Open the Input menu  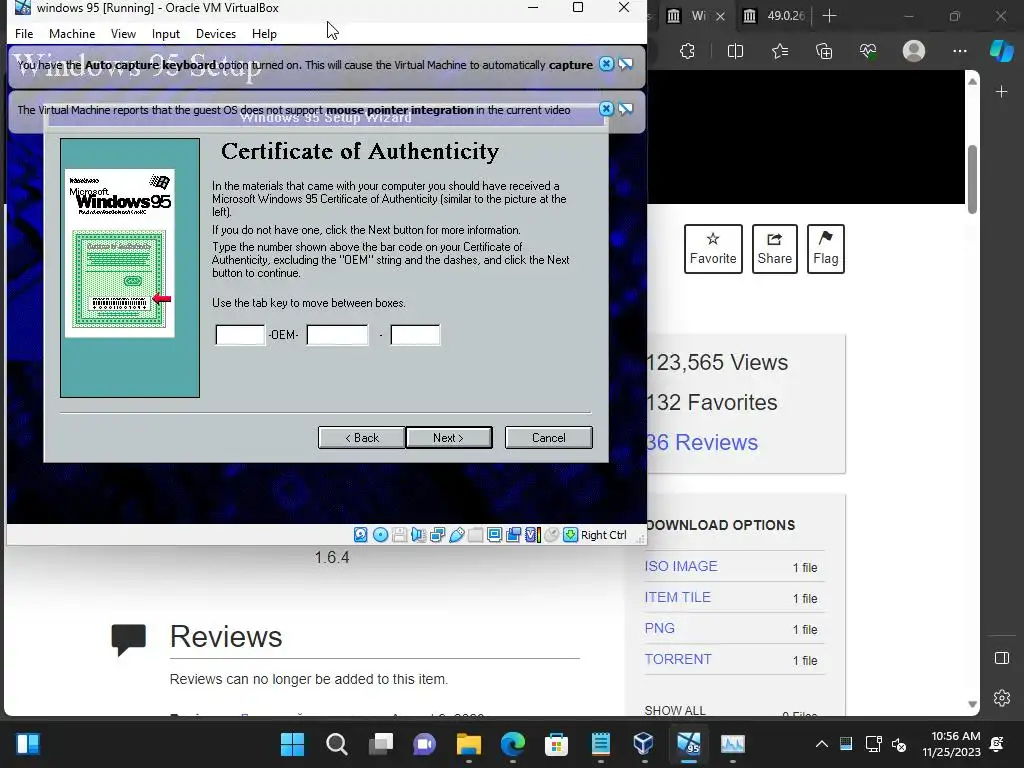[x=166, y=34]
